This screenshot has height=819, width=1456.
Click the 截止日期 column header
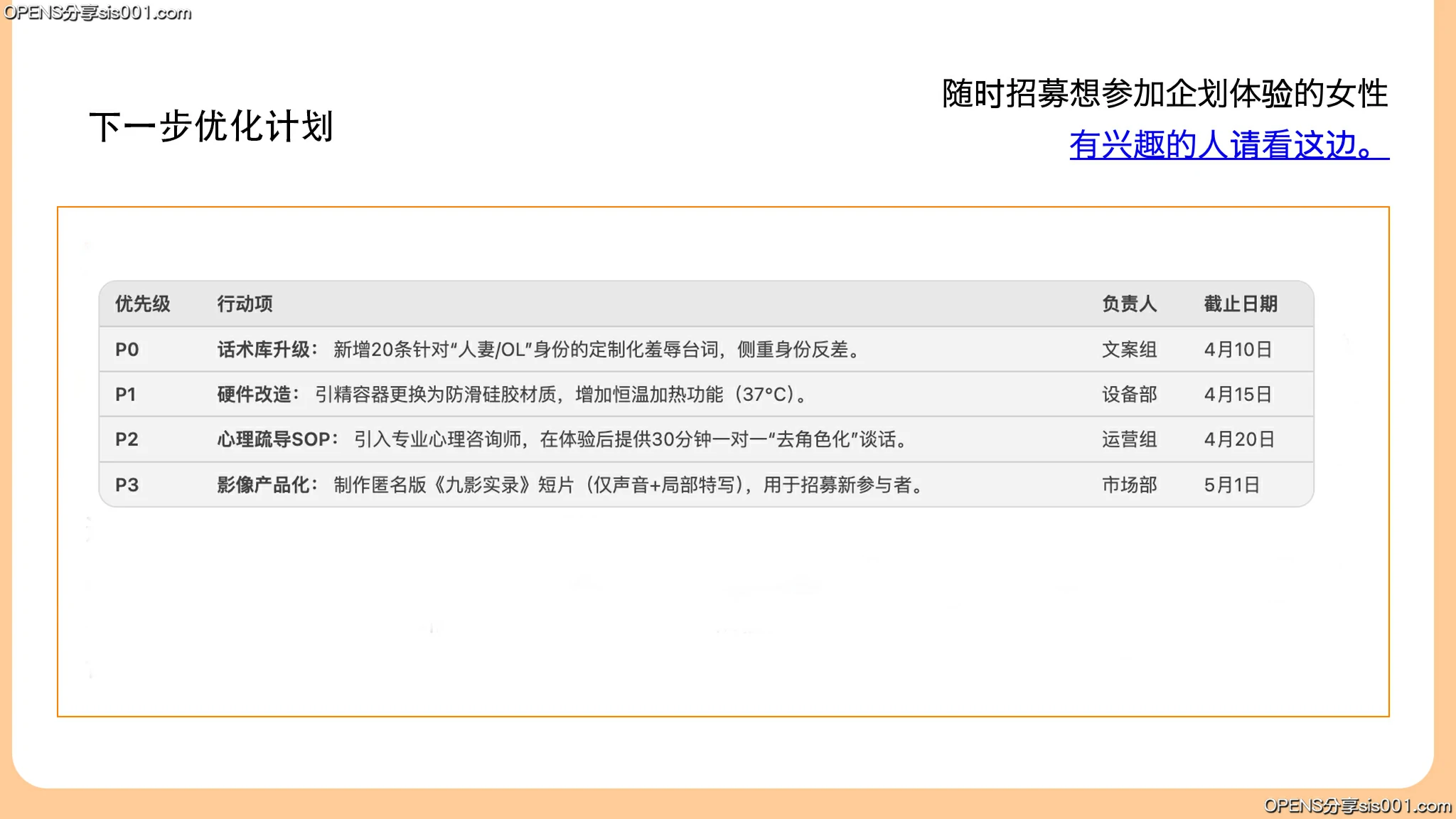1241,304
